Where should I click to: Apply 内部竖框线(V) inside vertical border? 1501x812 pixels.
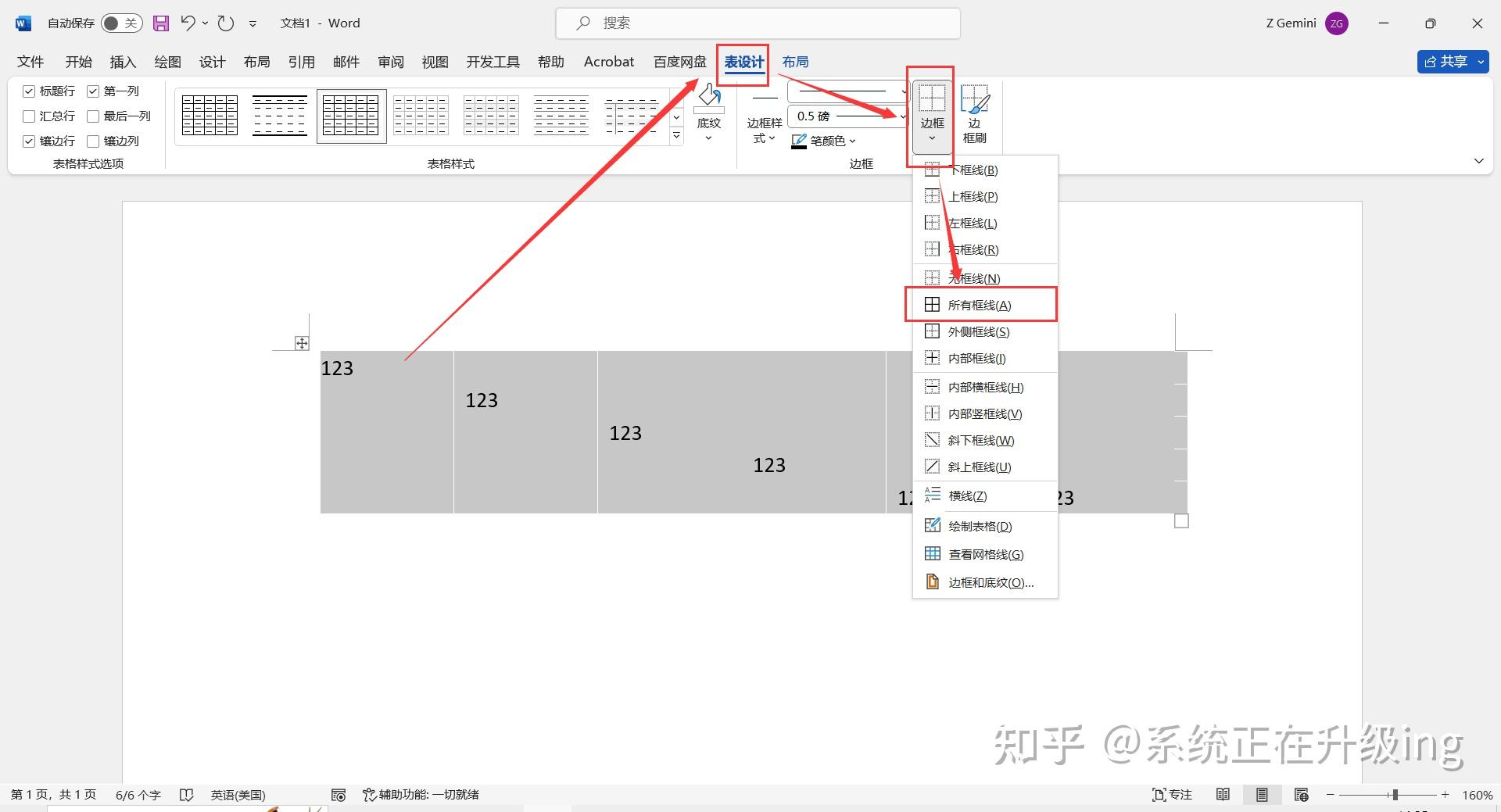[985, 413]
